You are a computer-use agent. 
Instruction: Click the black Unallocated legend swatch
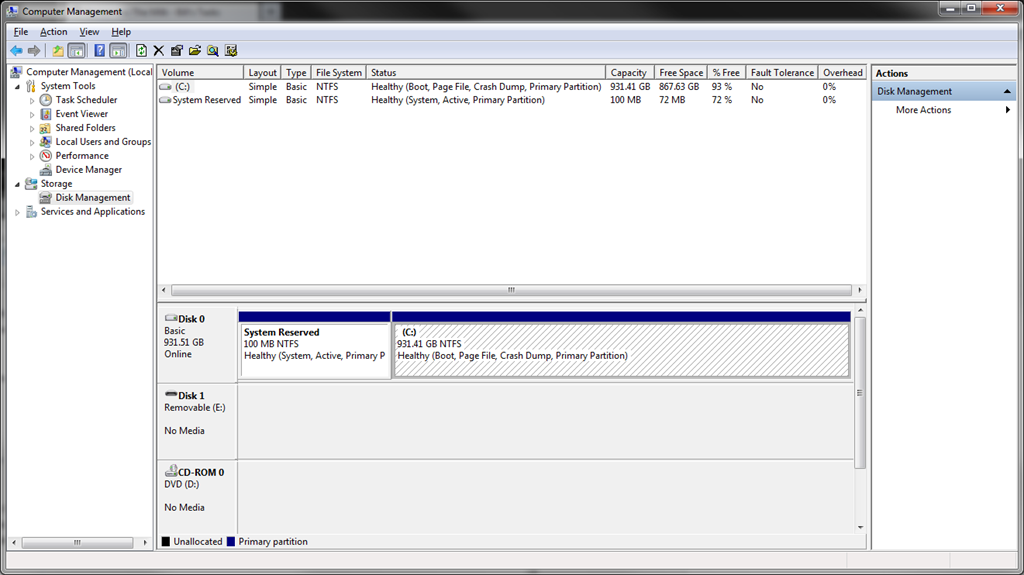166,542
